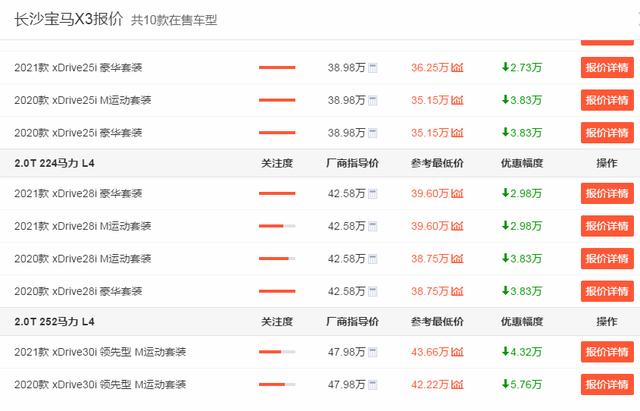Click the 长沙宝马X3报价 page title
This screenshot has width=640, height=411.
tap(69, 19)
